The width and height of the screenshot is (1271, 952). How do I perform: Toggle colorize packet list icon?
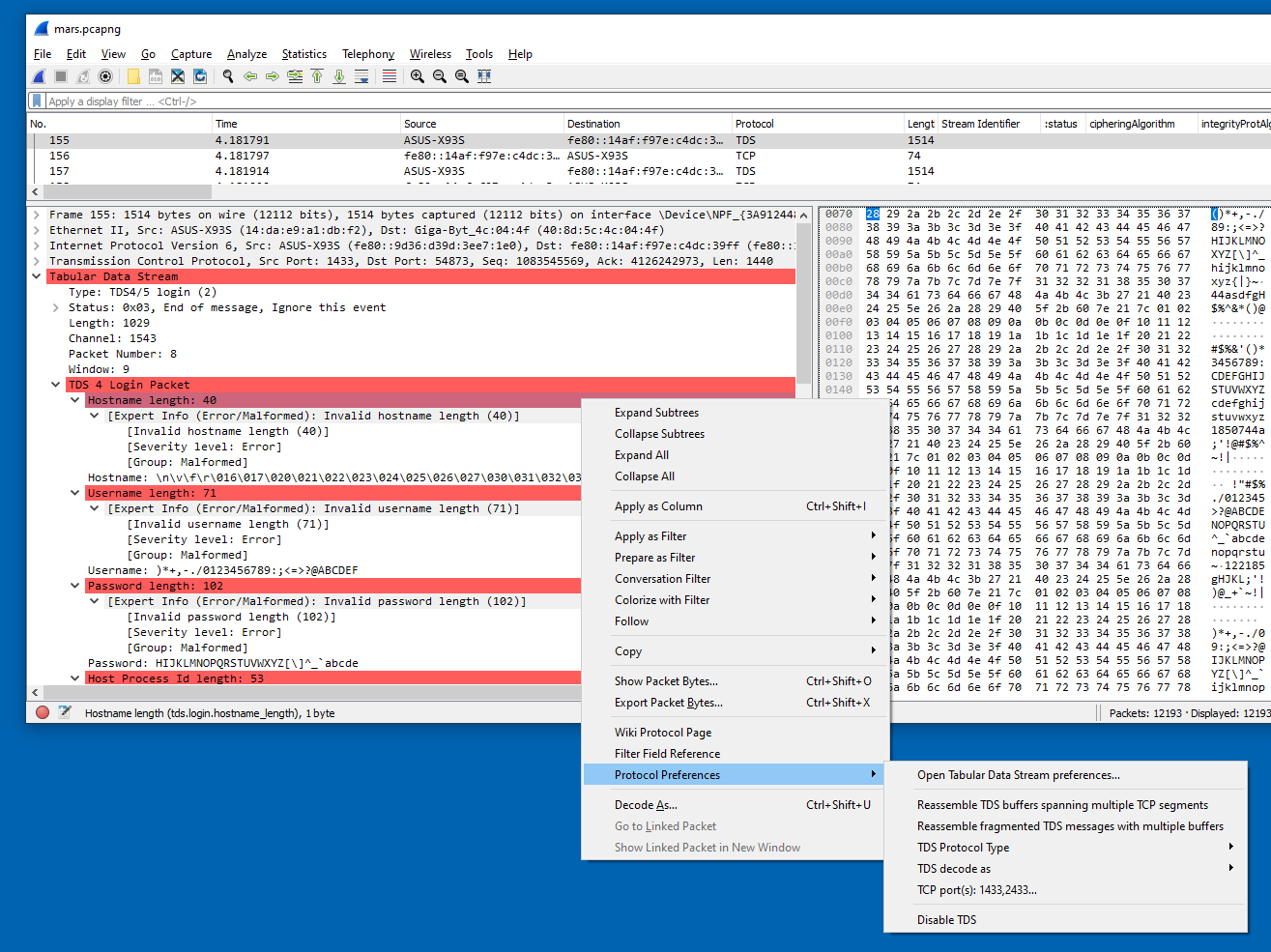point(390,76)
